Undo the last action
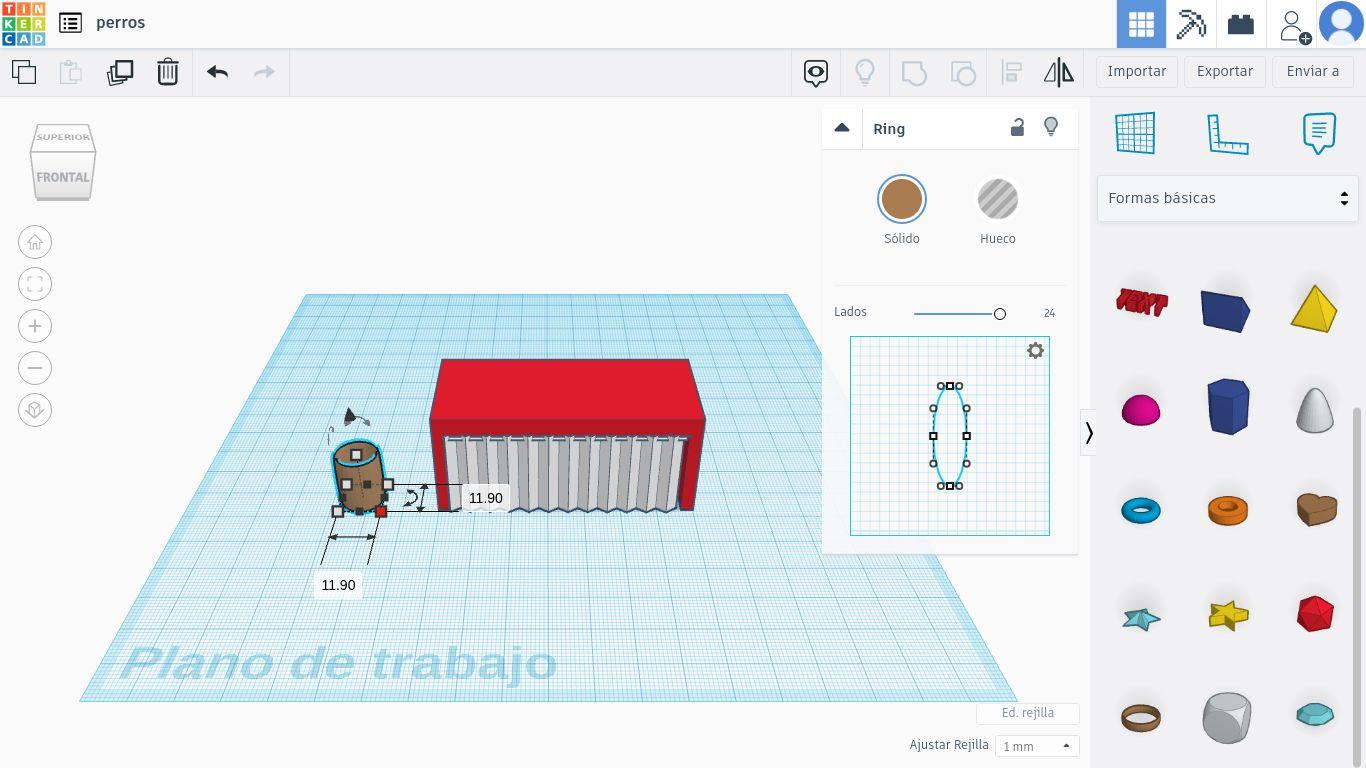Viewport: 1366px width, 768px height. [217, 72]
